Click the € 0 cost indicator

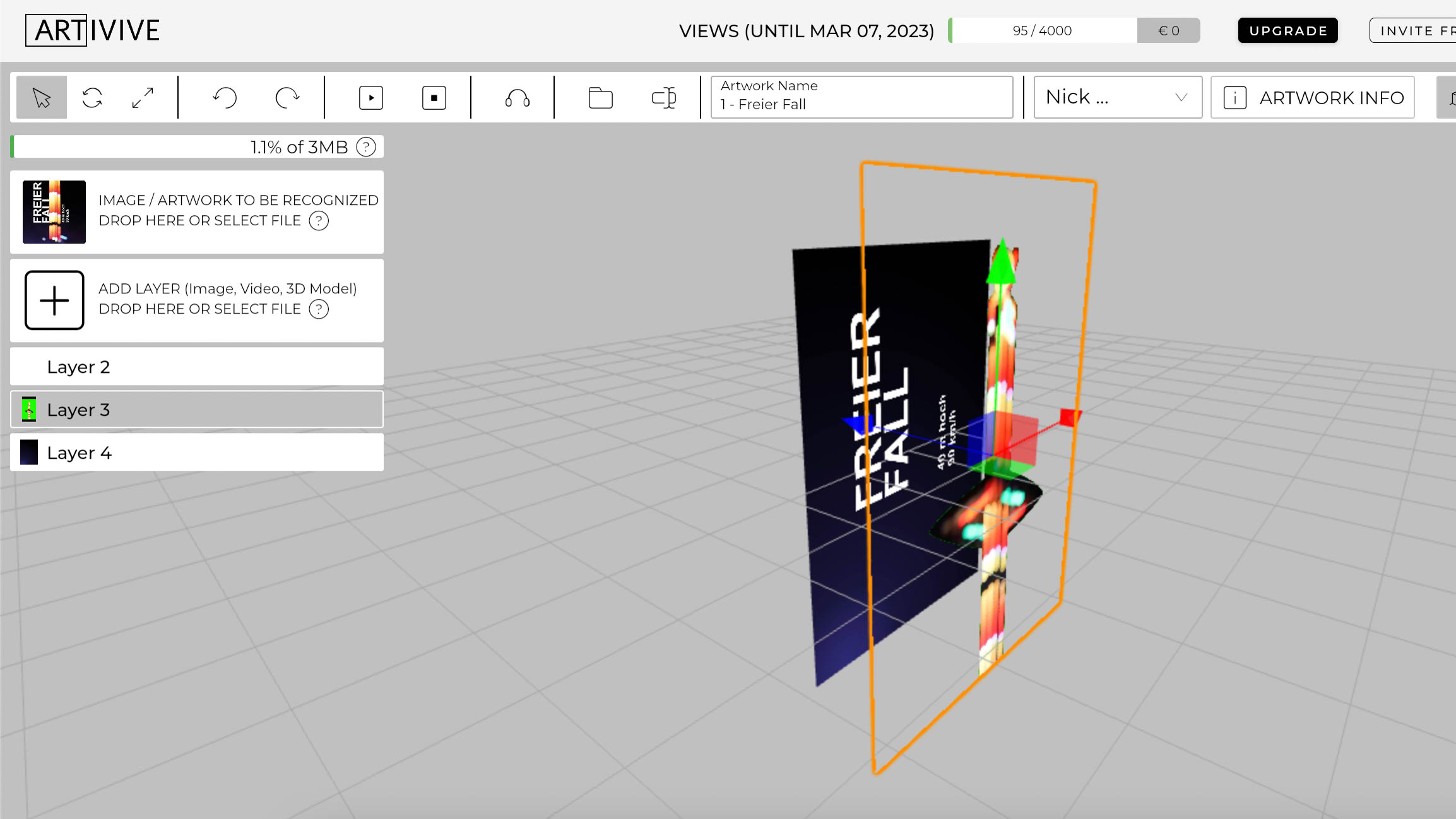[1169, 30]
